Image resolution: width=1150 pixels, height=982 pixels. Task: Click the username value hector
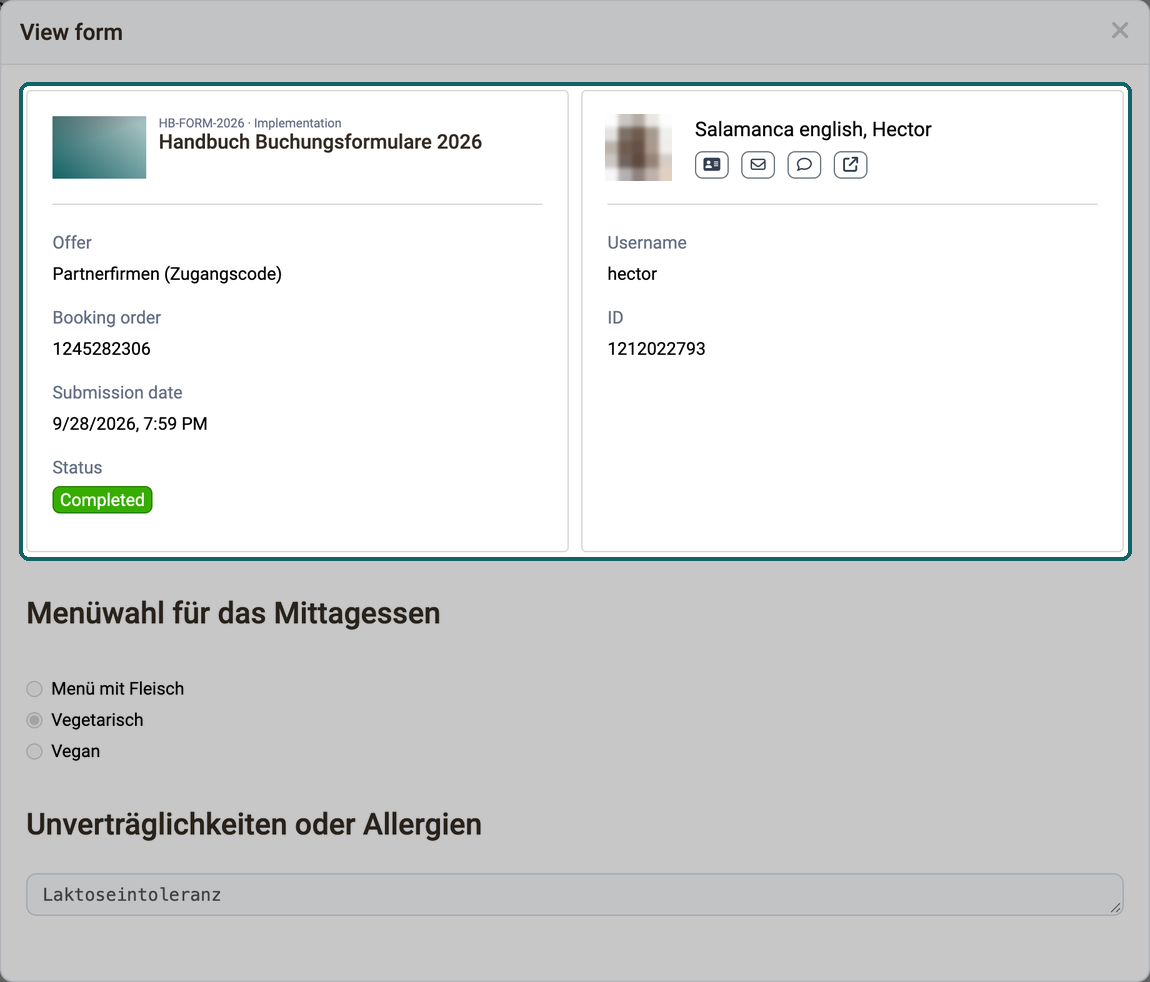(631, 274)
